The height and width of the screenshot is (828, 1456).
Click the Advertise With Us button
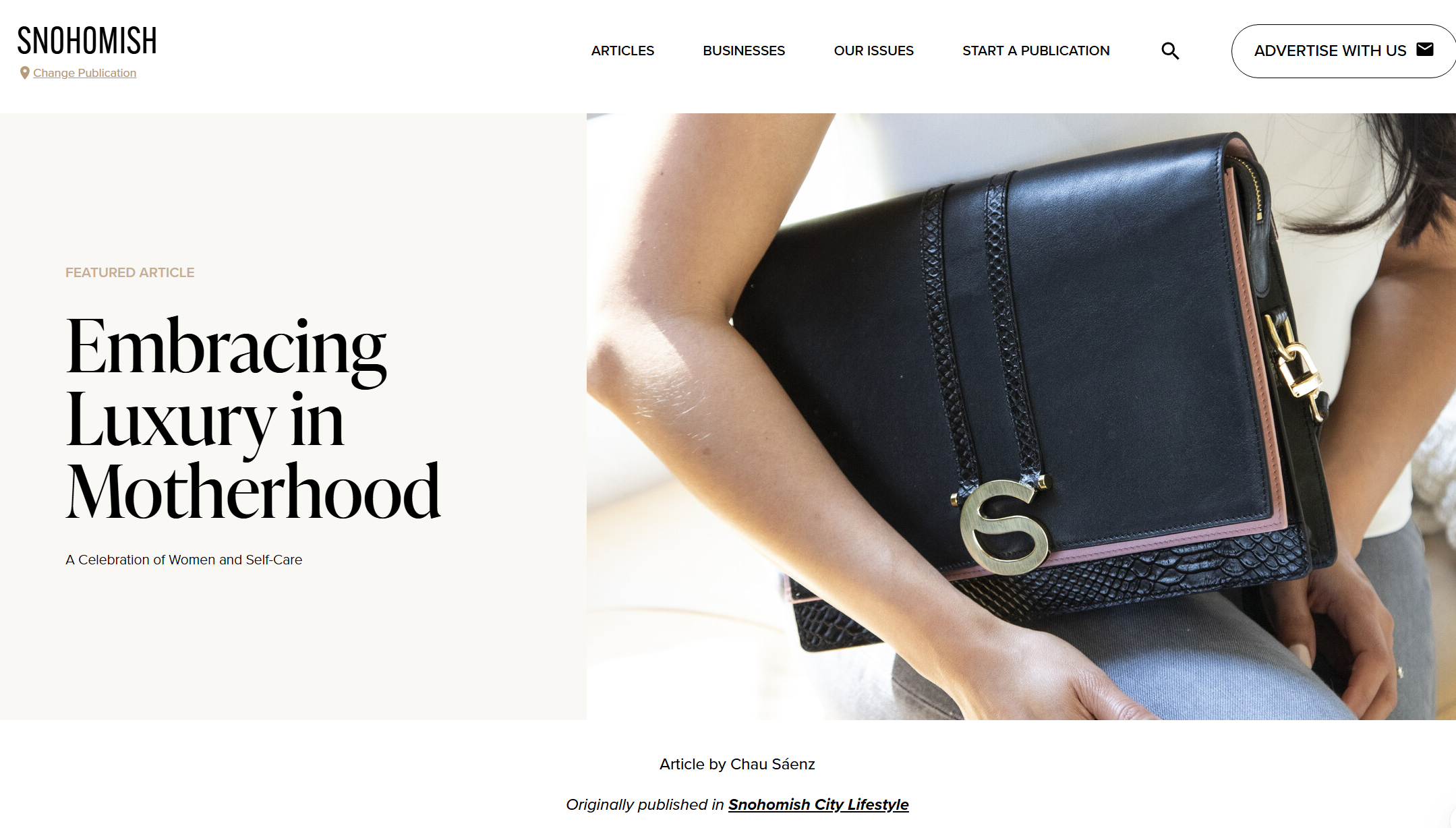[x=1343, y=51]
